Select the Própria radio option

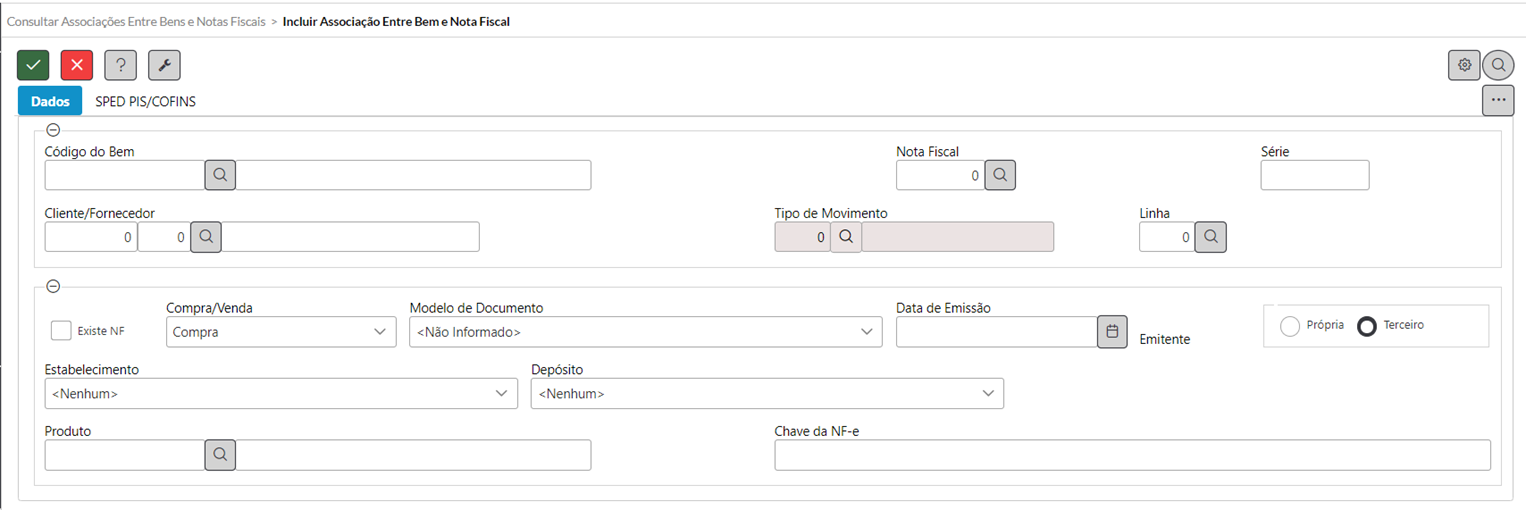(1290, 326)
